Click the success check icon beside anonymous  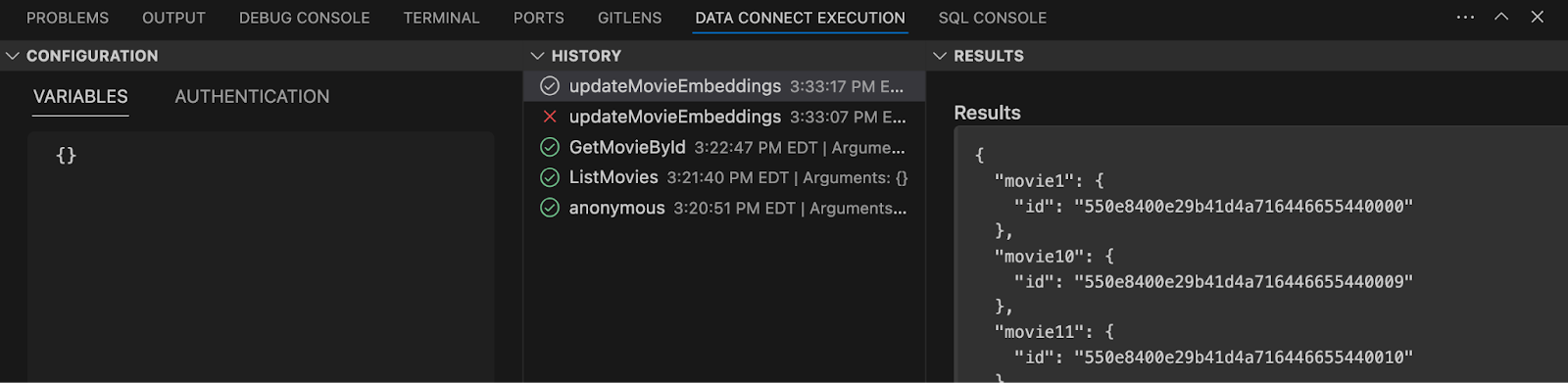click(550, 208)
